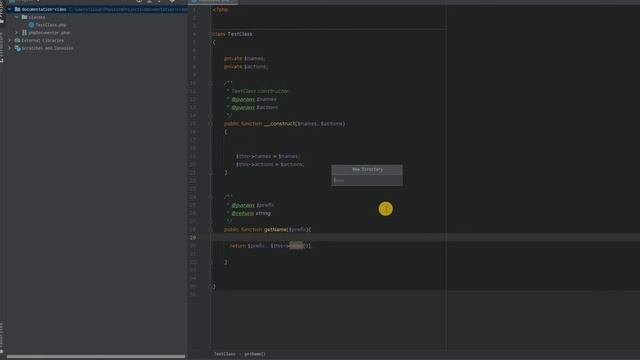
Task: Click the $this->actions = $actions line
Action: pos(270,164)
